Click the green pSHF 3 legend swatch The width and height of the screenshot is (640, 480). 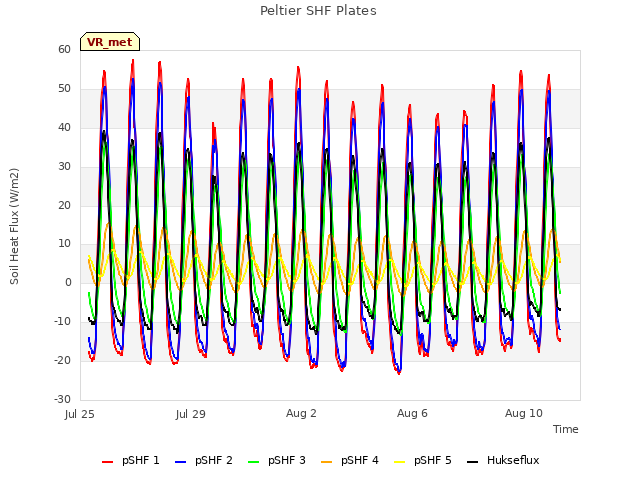[253, 462]
